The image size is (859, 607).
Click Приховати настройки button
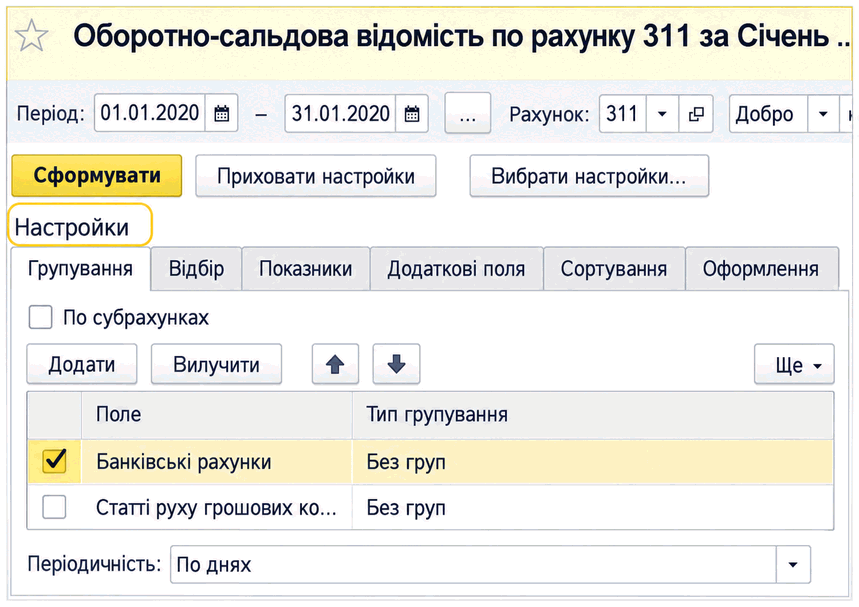pos(316,176)
